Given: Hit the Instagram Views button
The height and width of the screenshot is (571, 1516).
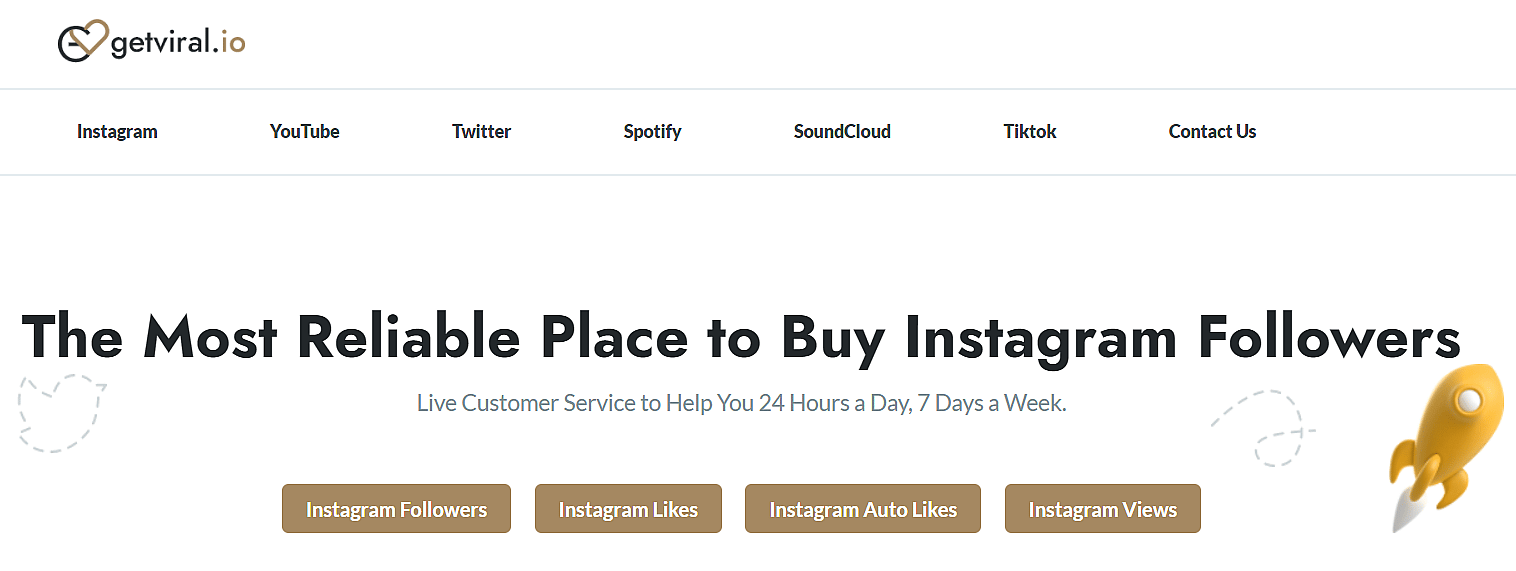Looking at the screenshot, I should point(1102,509).
